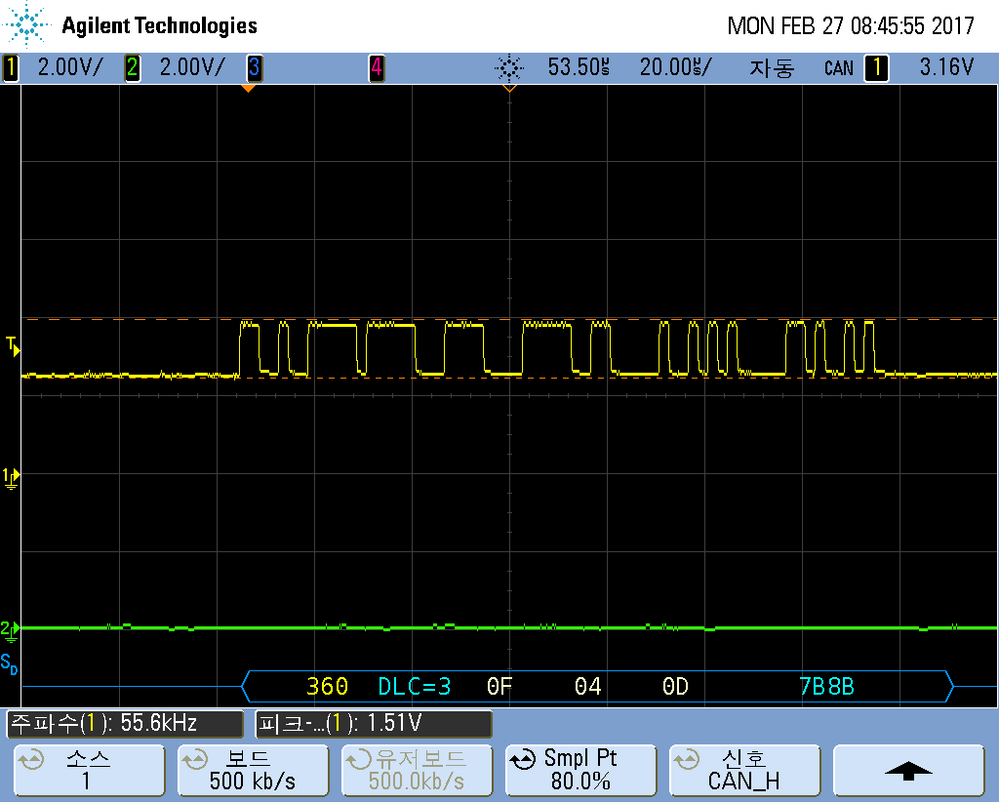Open the 소스 1 source softkey

click(89, 770)
